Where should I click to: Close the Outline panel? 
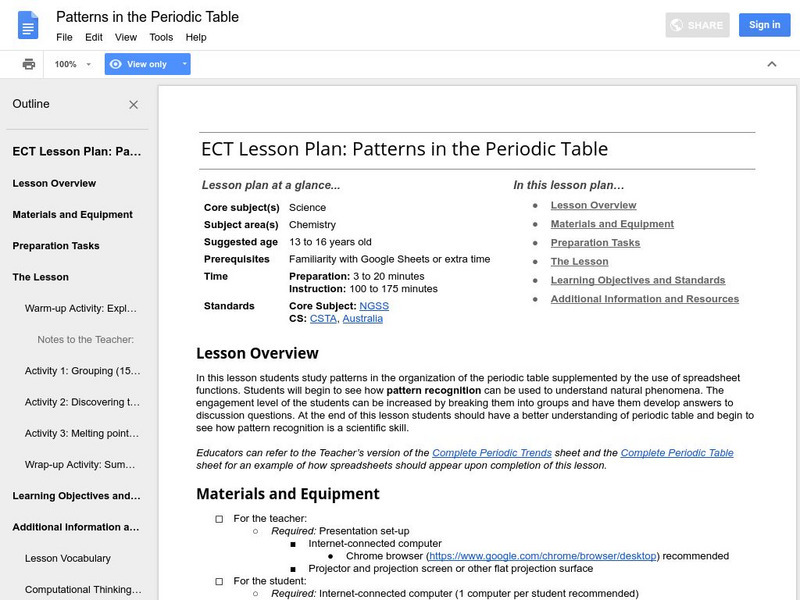(x=134, y=104)
